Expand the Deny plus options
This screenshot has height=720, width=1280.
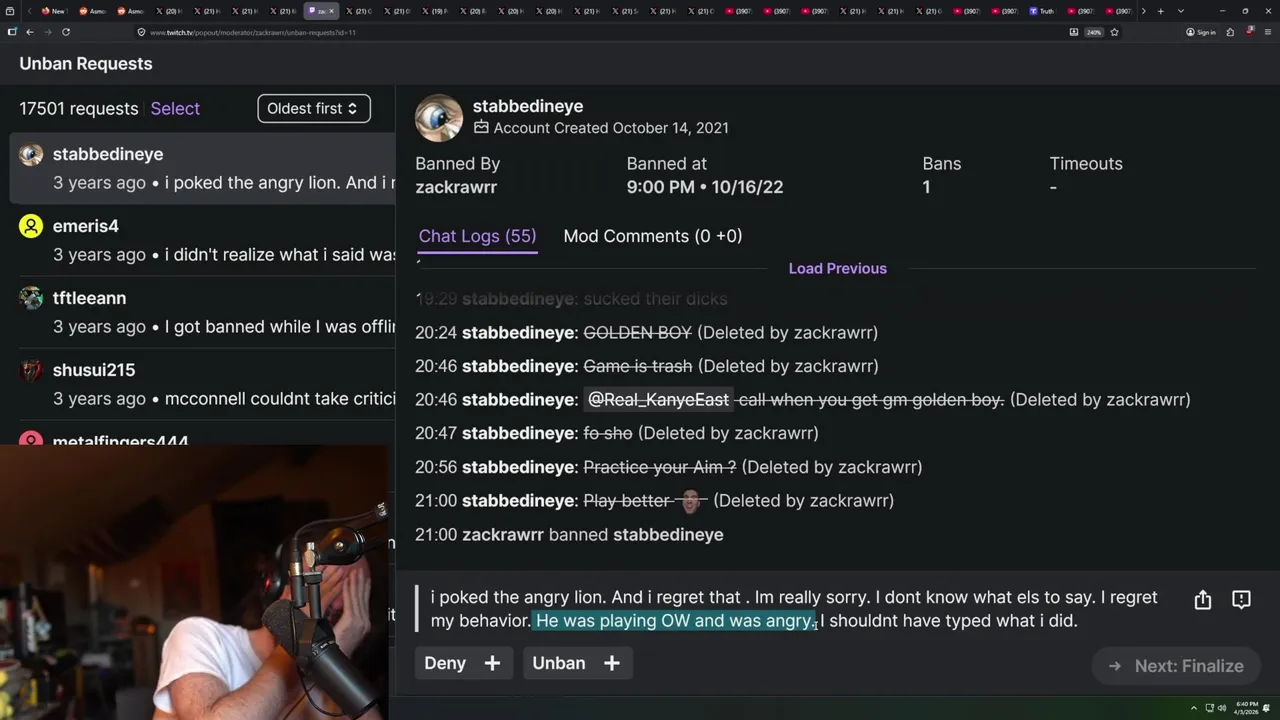point(492,663)
